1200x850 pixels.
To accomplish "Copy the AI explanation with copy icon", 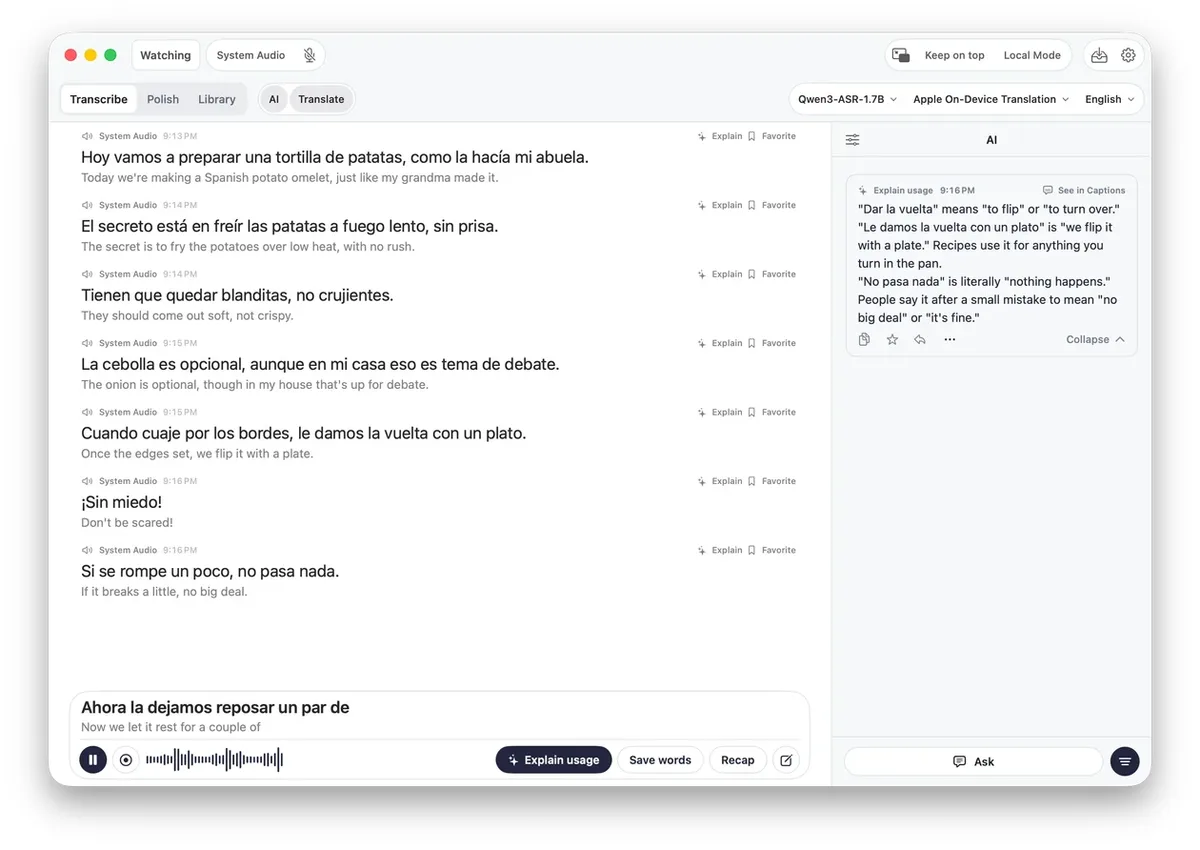I will pos(864,340).
